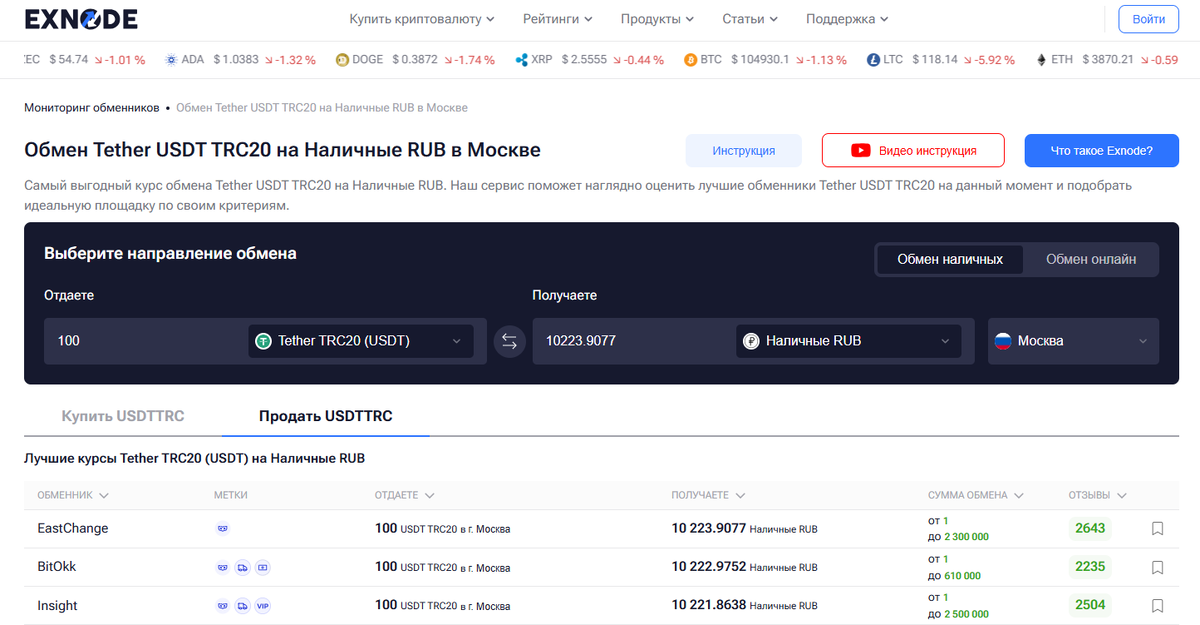Expand the Продукты menu
The width and height of the screenshot is (1200, 625).
click(x=657, y=19)
